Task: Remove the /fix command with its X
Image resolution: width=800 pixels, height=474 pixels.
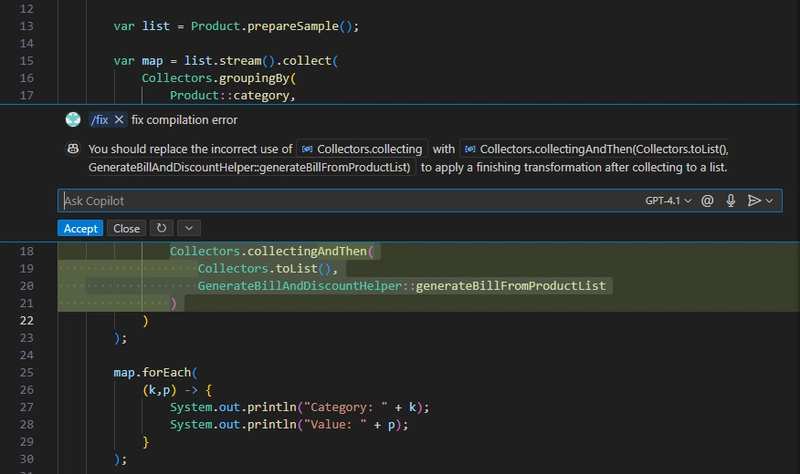Action: (x=119, y=120)
